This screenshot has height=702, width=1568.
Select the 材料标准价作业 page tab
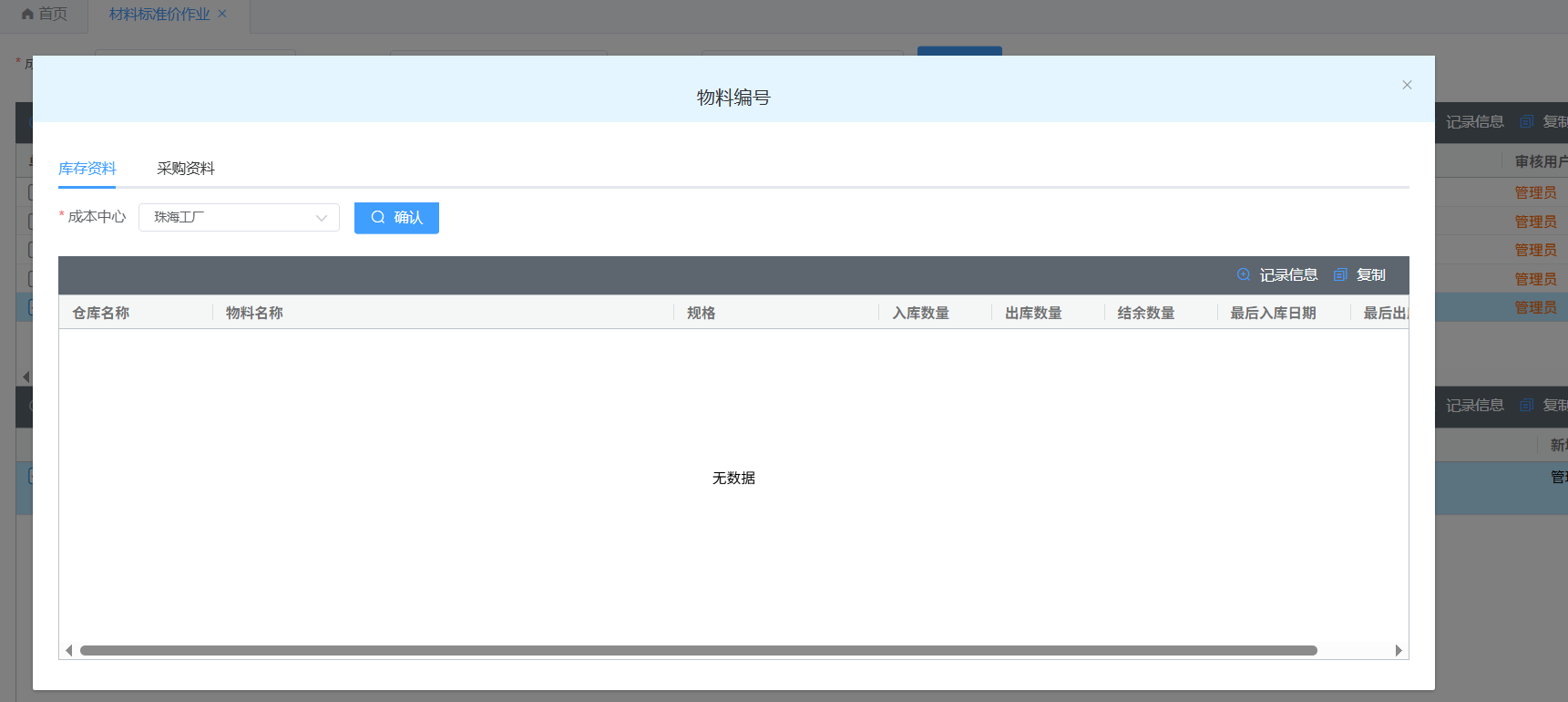pos(159,15)
